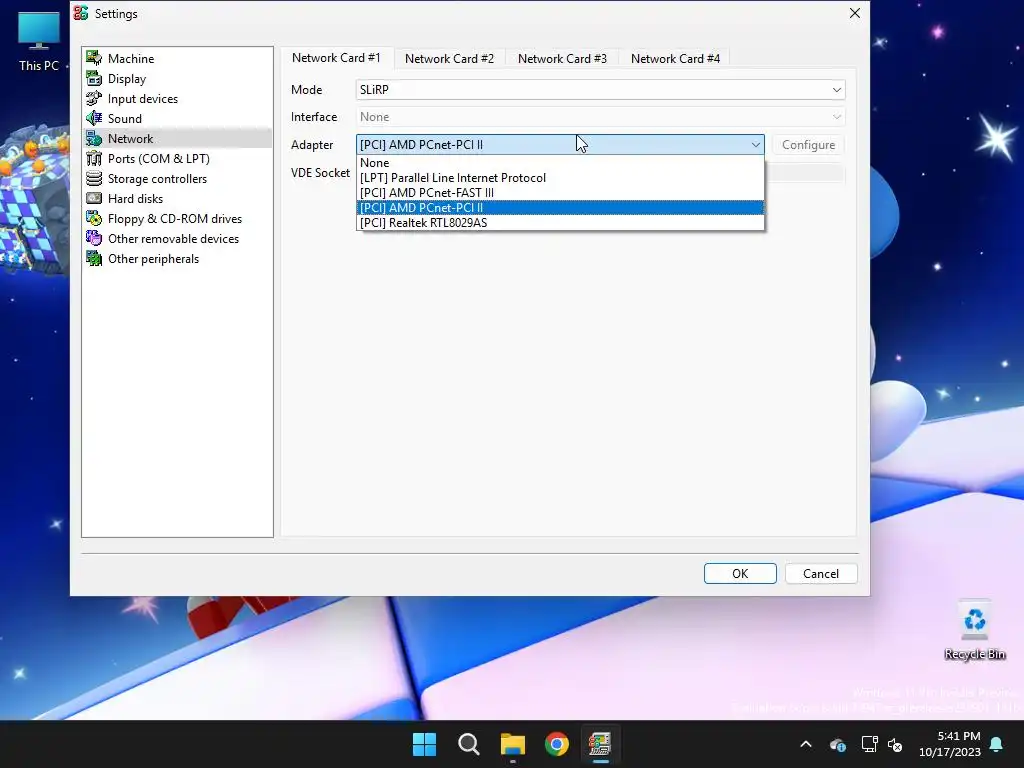The height and width of the screenshot is (768, 1024).
Task: Click the Floppy & CD-ROM drives icon
Action: point(94,219)
